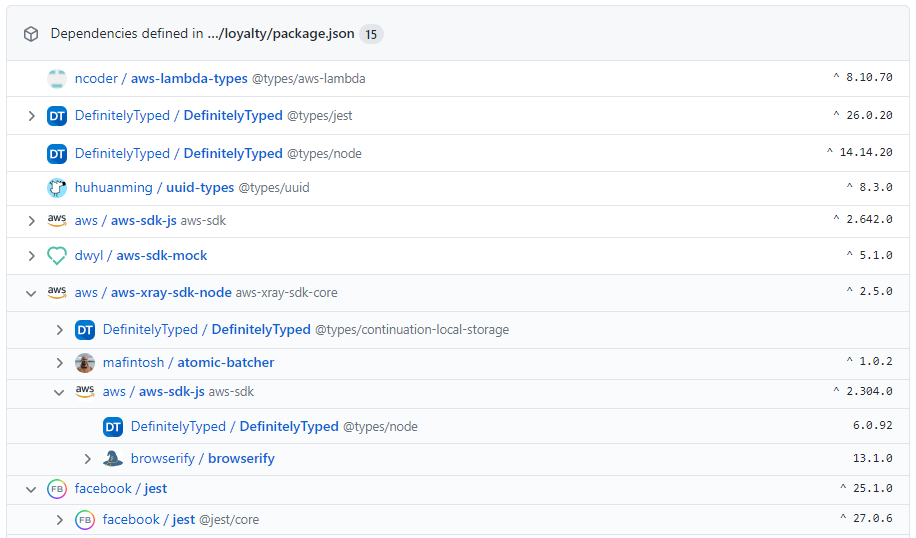Open the huhuanming owner link
Image resolution: width=916 pixels, height=538 pixels.
pyautogui.click(x=113, y=188)
